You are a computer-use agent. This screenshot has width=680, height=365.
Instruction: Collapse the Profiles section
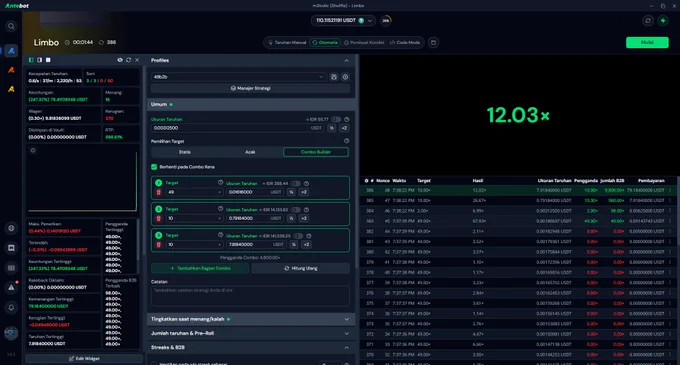pyautogui.click(x=347, y=61)
